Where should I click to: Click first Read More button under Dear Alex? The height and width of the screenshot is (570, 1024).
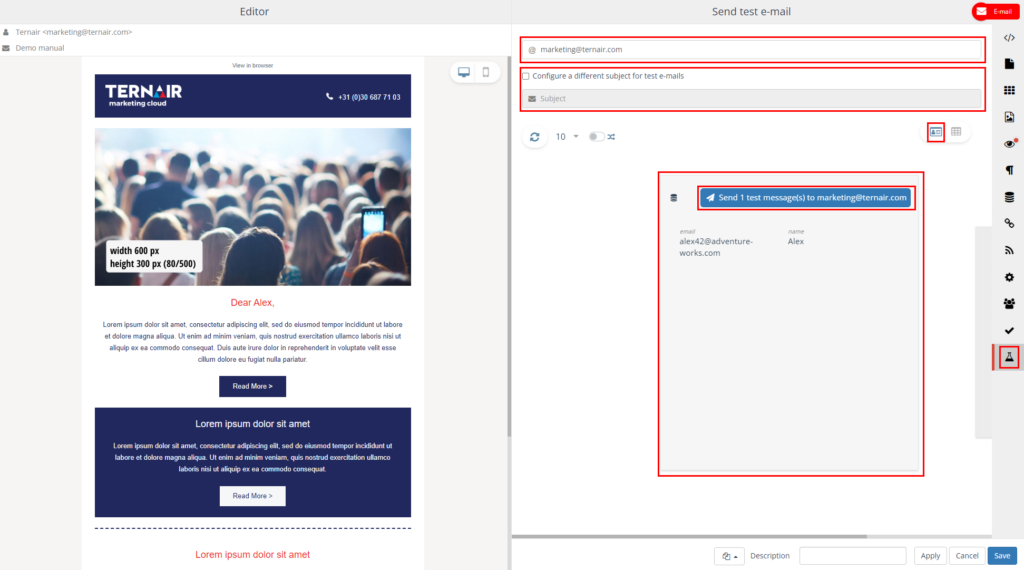[x=252, y=386]
